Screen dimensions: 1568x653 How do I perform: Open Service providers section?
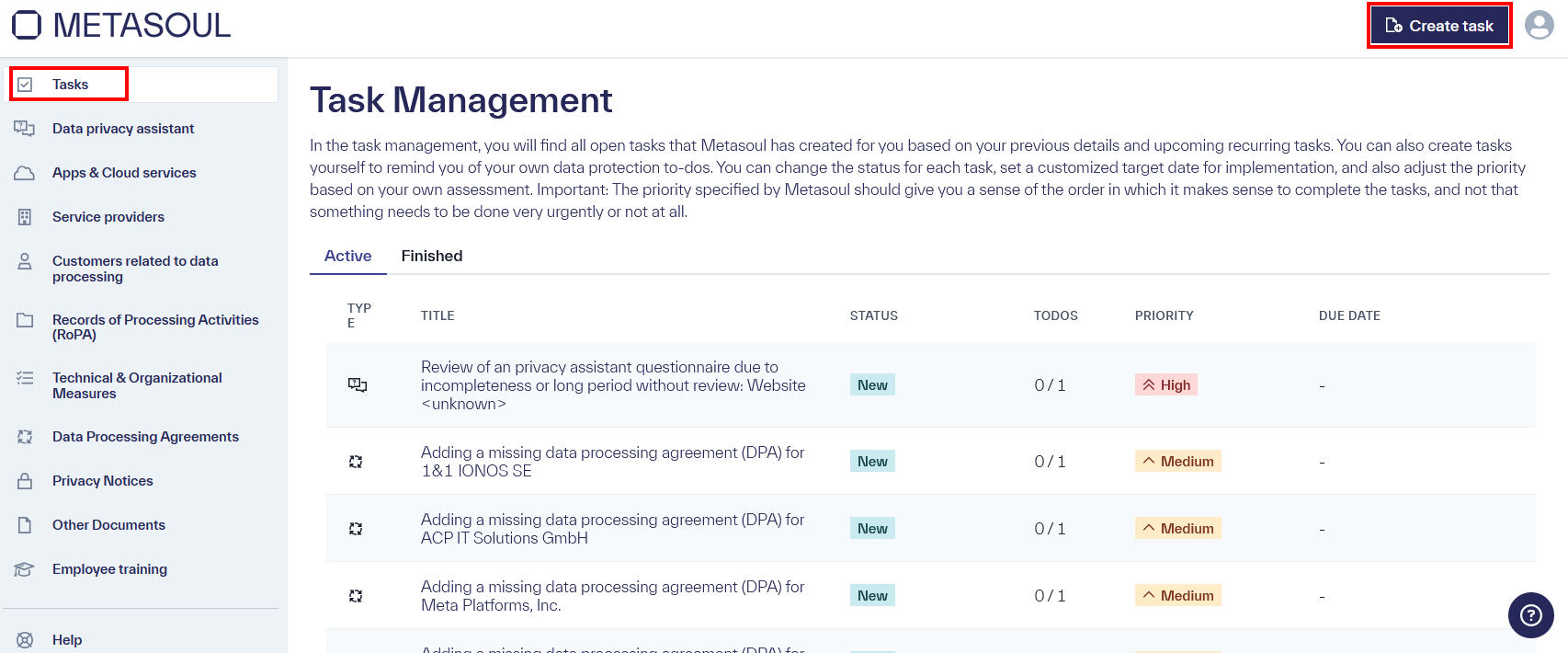[x=108, y=217]
